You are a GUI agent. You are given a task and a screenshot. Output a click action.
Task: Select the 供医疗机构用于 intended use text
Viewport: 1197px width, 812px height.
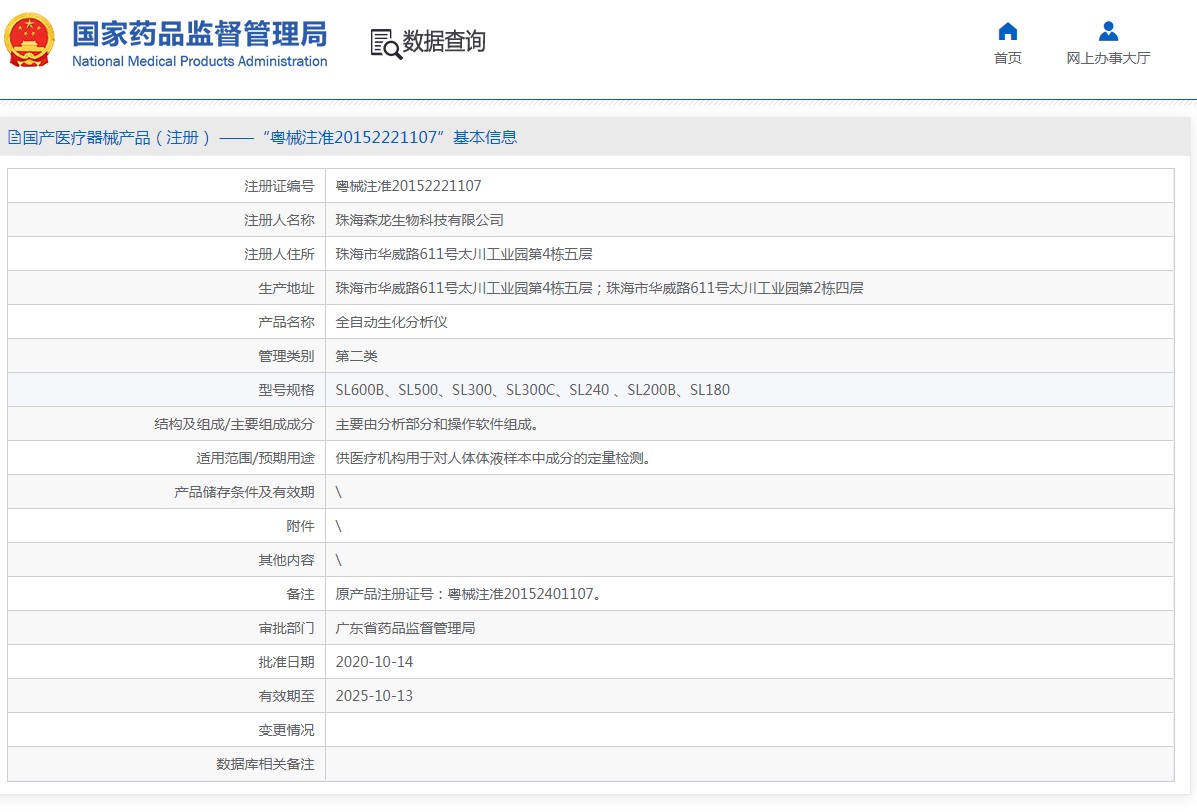tap(493, 459)
